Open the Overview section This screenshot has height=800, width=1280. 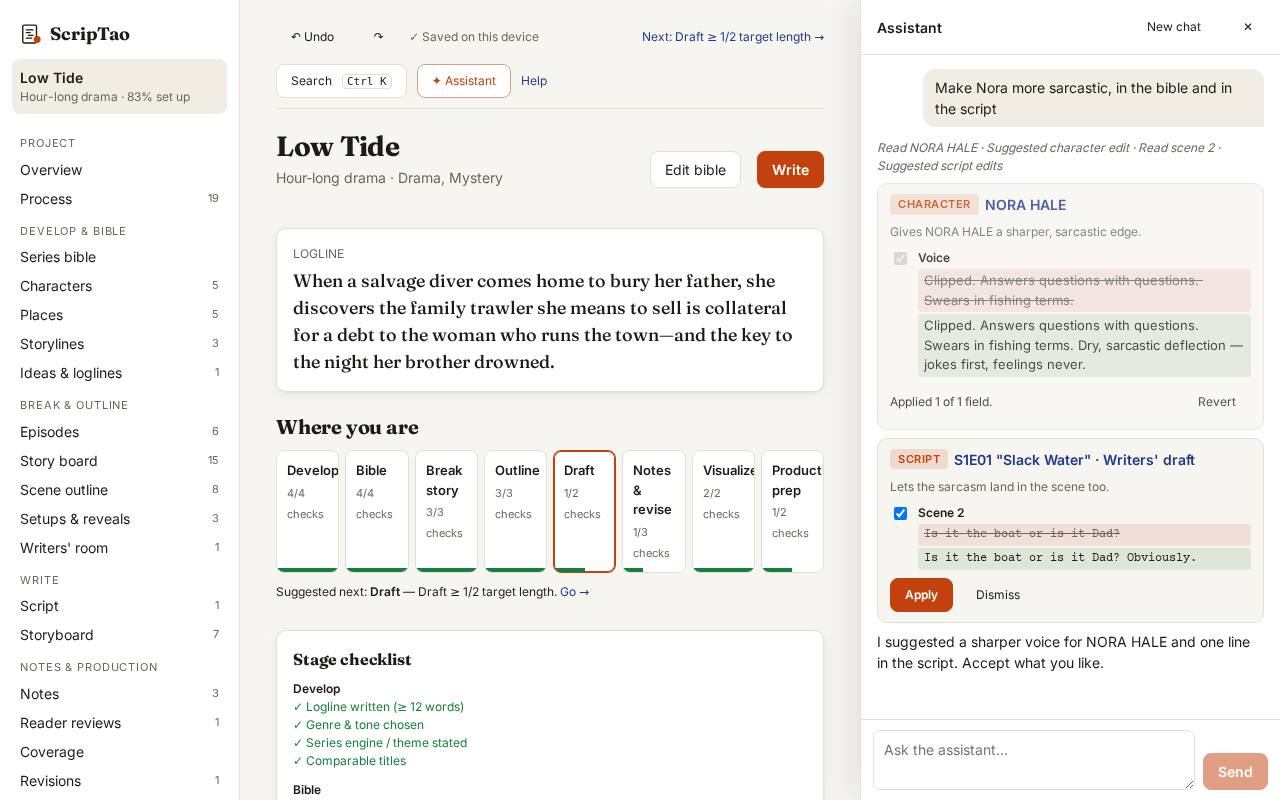[x=119, y=170]
